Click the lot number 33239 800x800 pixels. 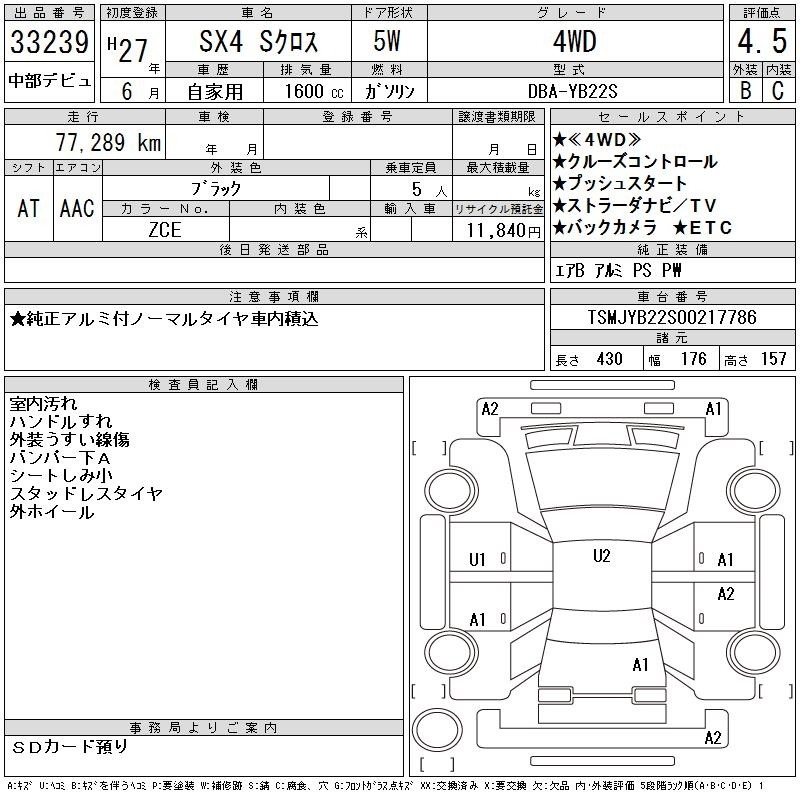(x=49, y=41)
